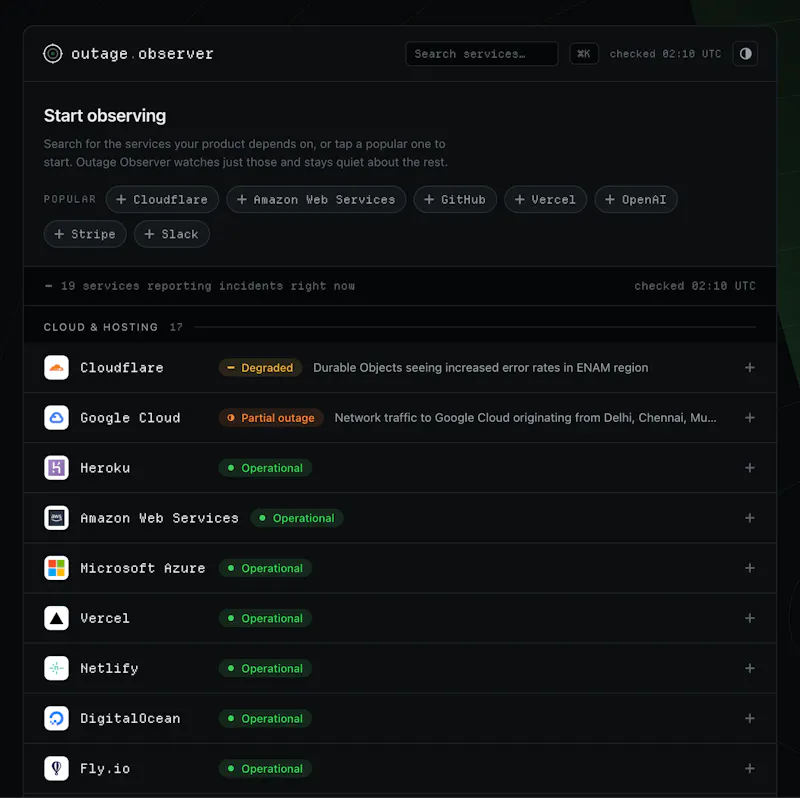This screenshot has height=798, width=800.
Task: Click the DigitalOcean service name
Action: click(130, 718)
